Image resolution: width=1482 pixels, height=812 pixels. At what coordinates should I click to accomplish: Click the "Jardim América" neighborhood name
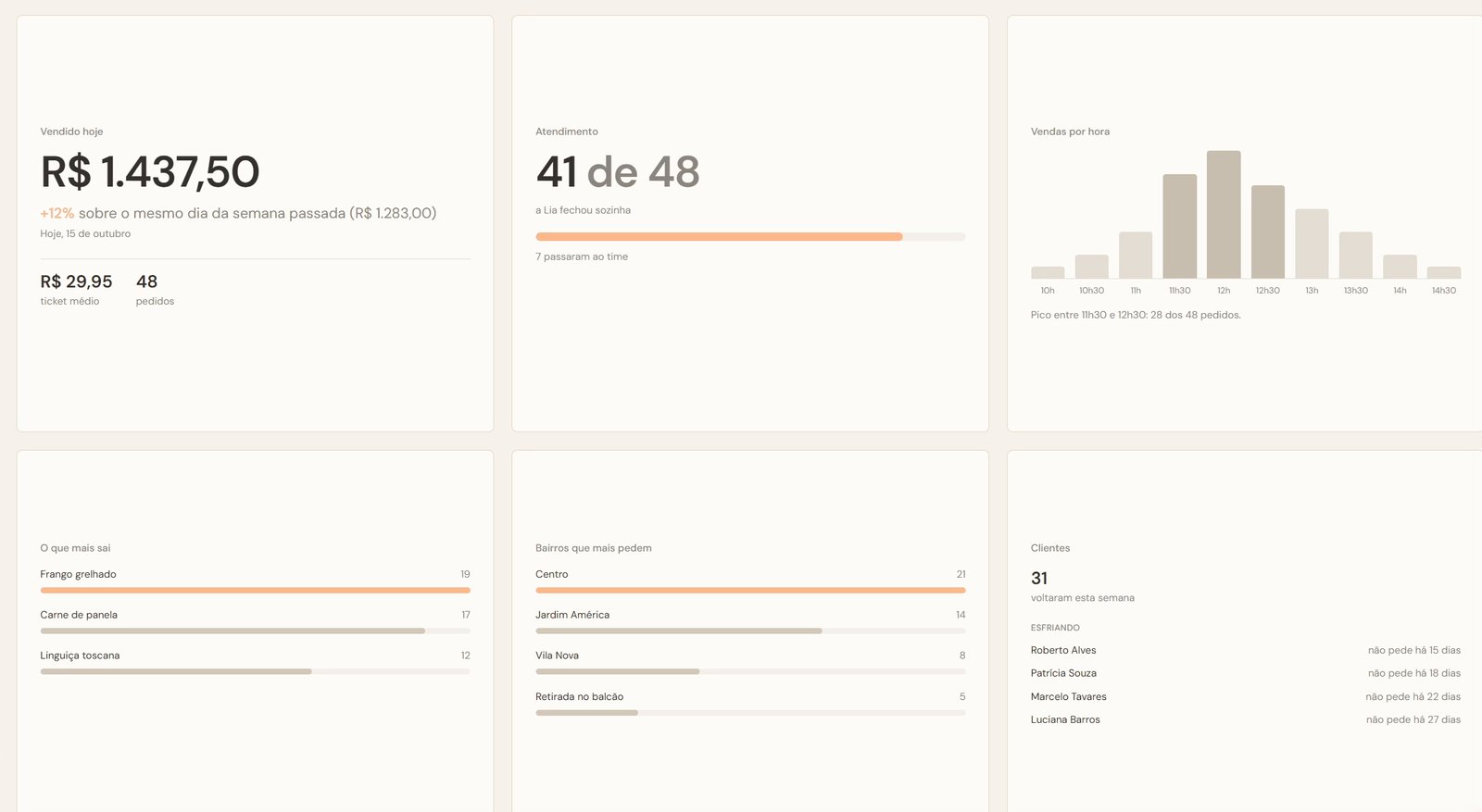click(x=572, y=615)
